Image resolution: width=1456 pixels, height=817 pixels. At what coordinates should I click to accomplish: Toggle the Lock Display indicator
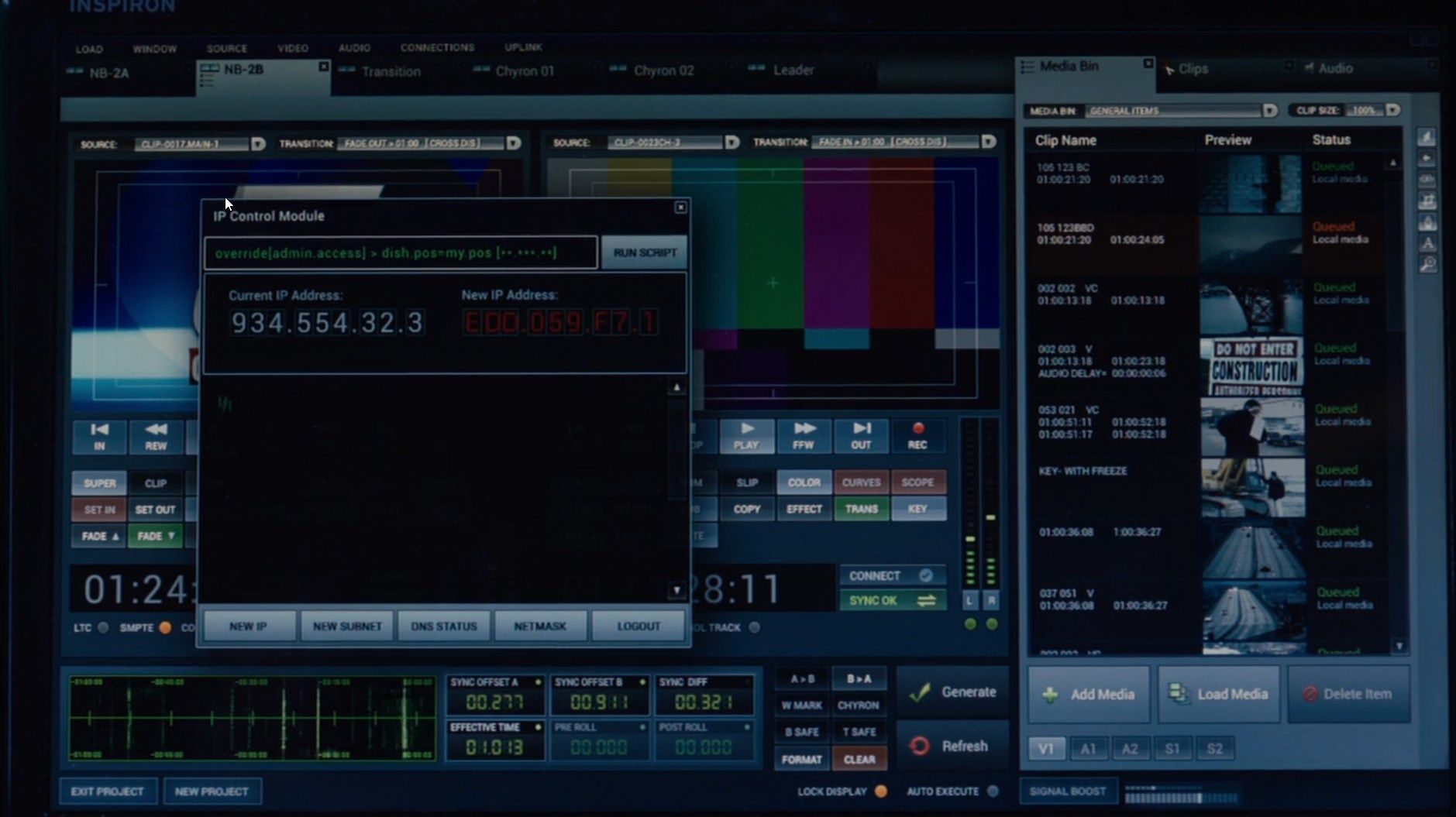pyautogui.click(x=880, y=791)
